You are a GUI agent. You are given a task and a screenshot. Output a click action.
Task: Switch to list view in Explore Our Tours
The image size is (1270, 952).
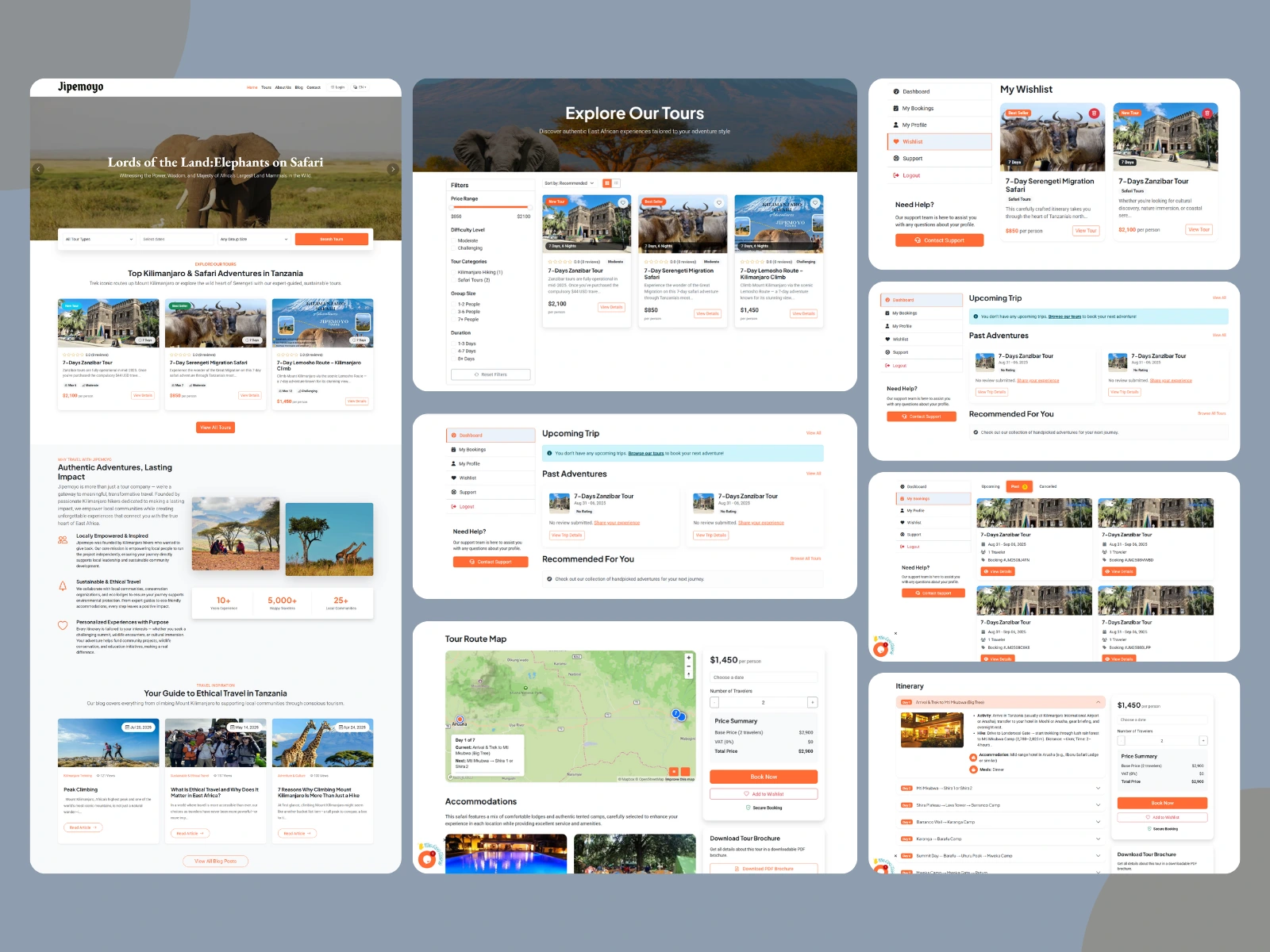click(x=616, y=183)
